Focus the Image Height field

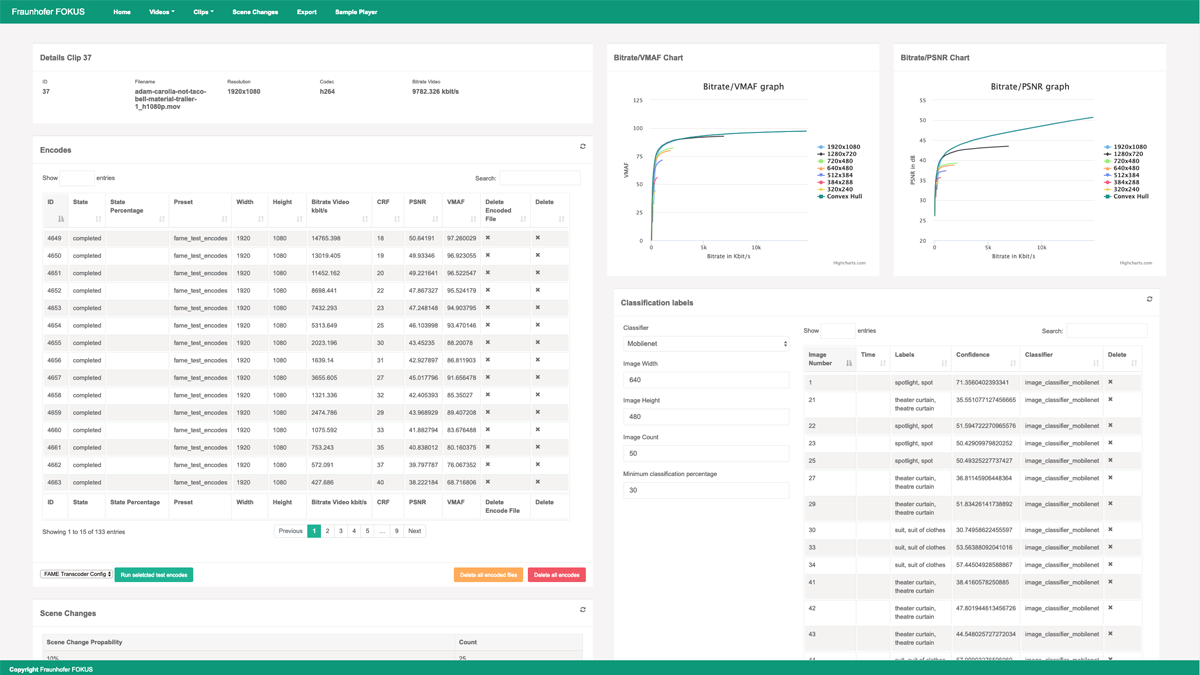[706, 416]
